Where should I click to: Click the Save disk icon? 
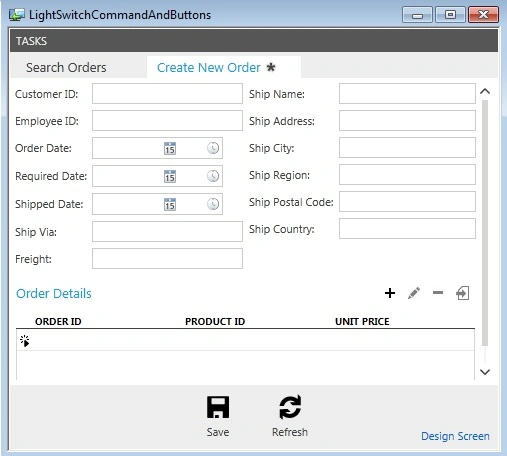pyautogui.click(x=218, y=407)
